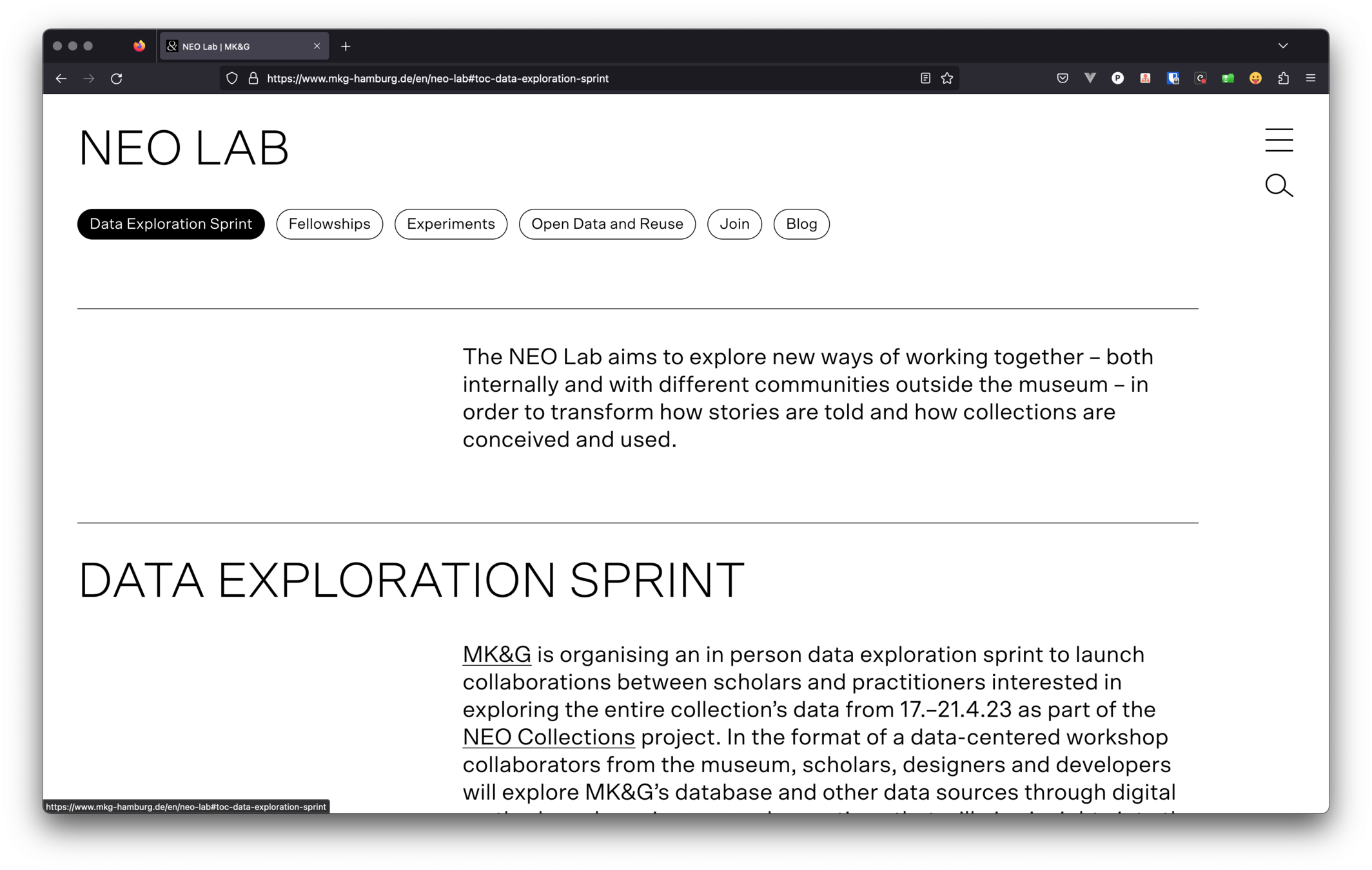The width and height of the screenshot is (1372, 870).
Task: Open the NEO Collections link
Action: coord(549,737)
